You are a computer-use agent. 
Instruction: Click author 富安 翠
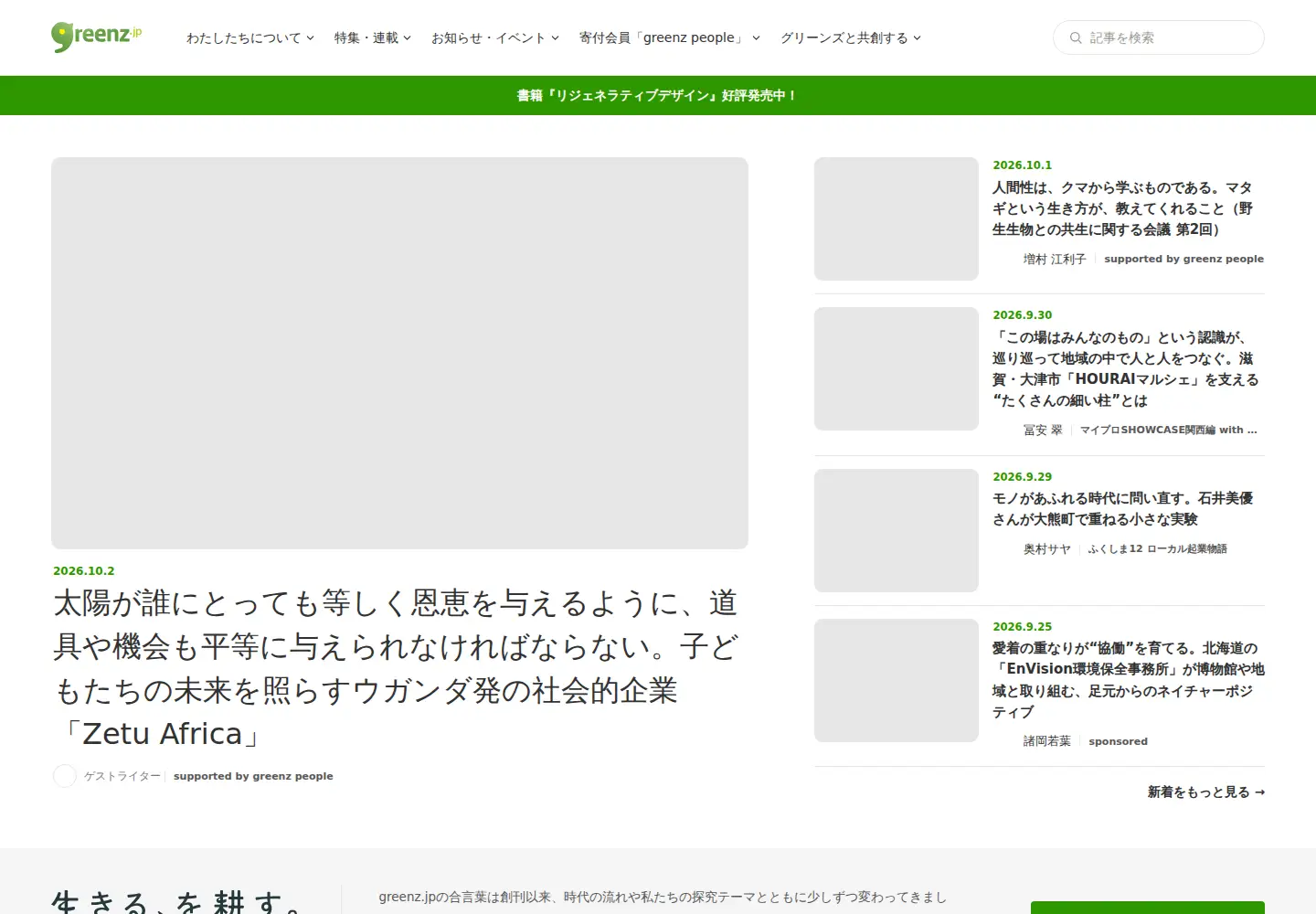click(x=1043, y=430)
